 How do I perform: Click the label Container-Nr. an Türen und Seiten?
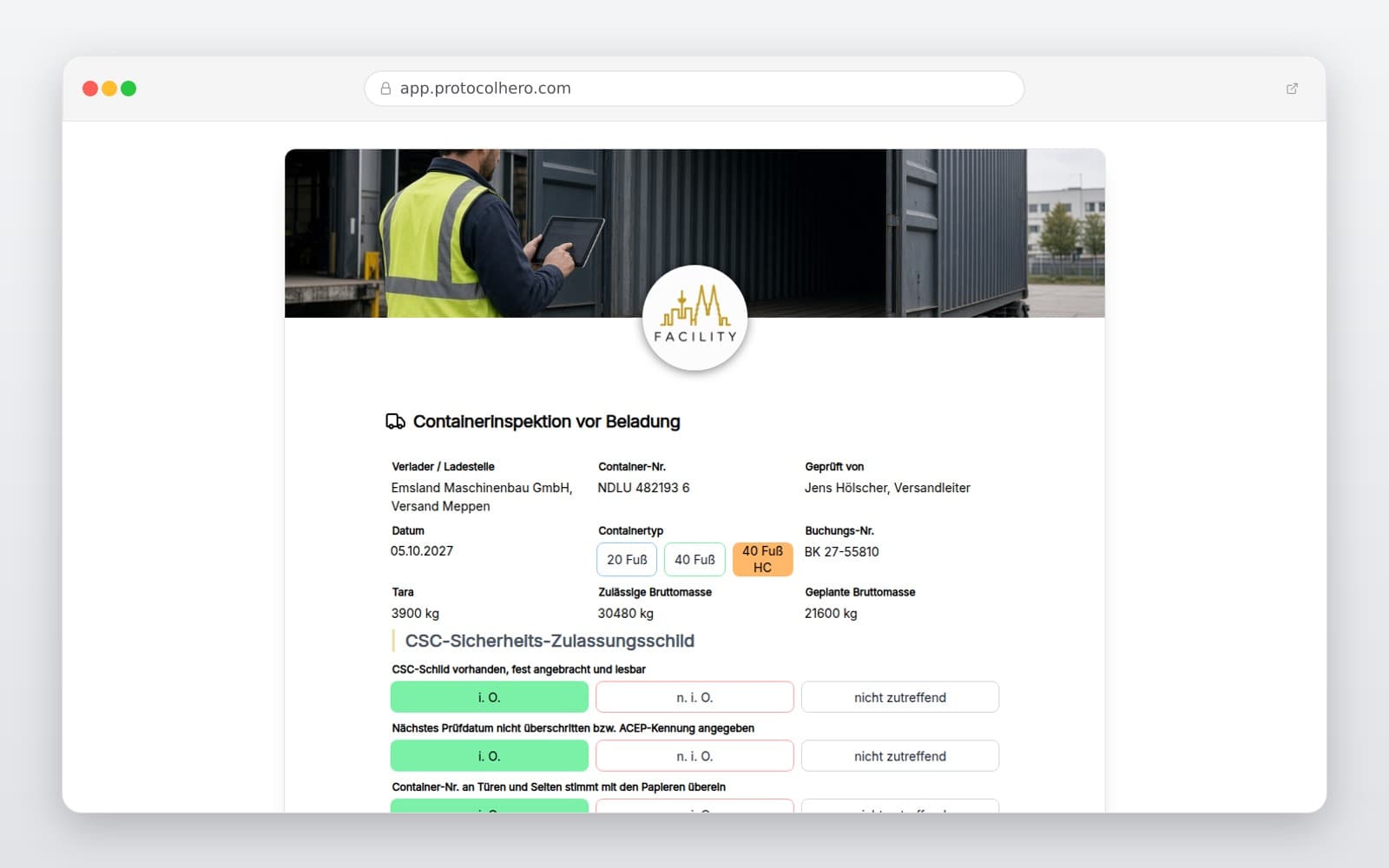tap(558, 787)
